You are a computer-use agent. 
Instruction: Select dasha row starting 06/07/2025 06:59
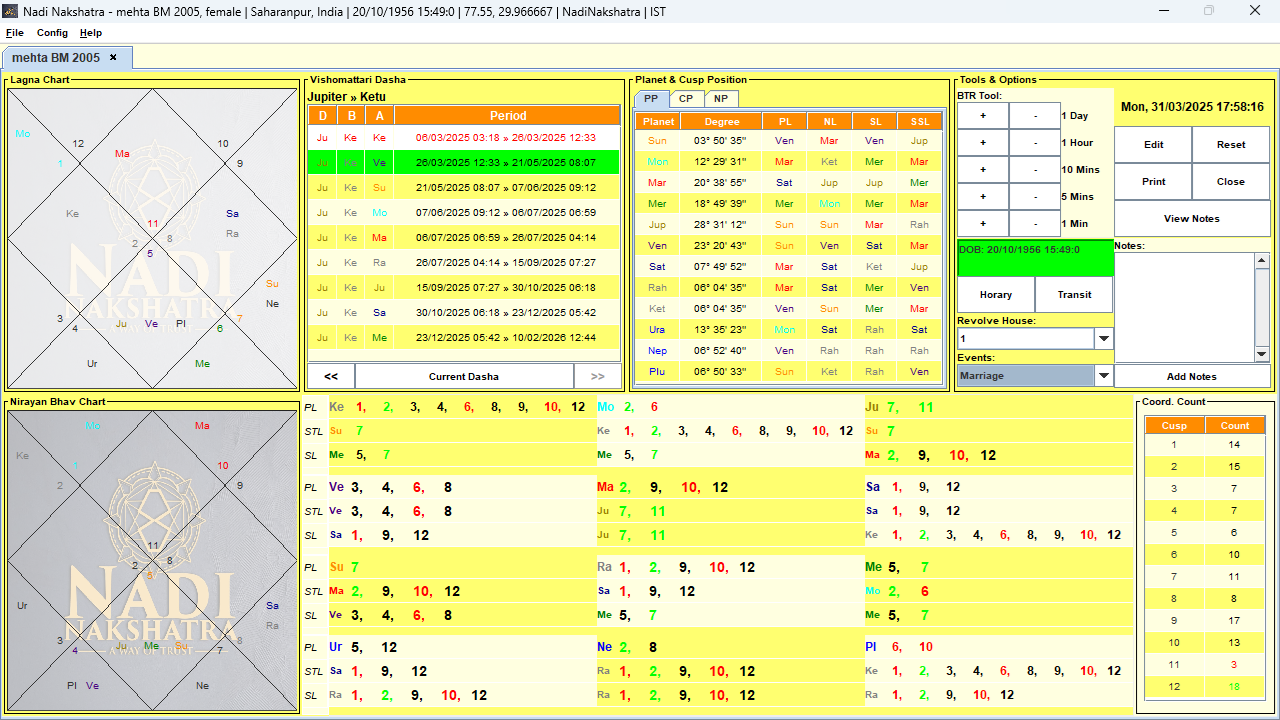464,237
